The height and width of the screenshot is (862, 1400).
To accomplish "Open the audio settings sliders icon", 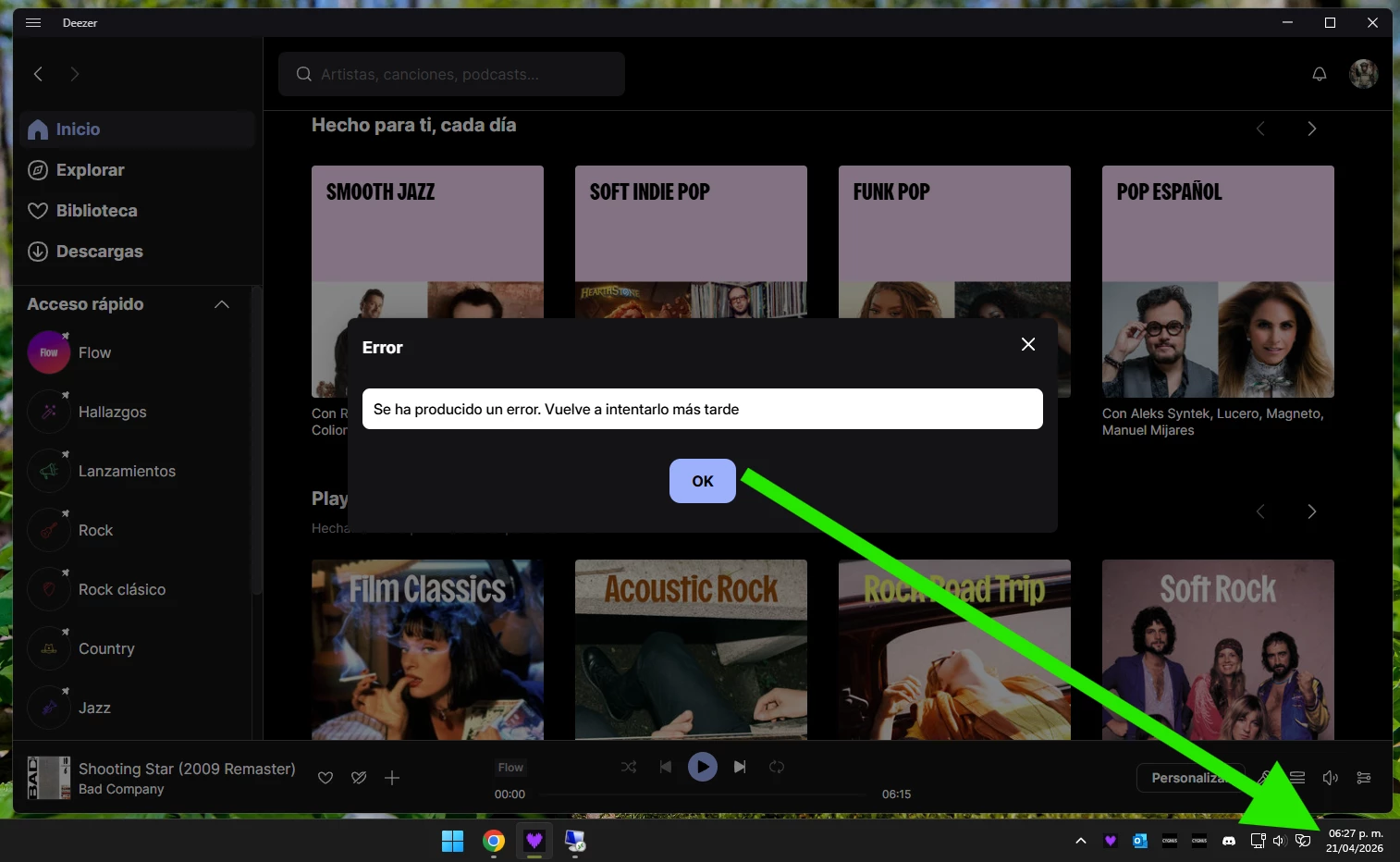I will 1363,778.
